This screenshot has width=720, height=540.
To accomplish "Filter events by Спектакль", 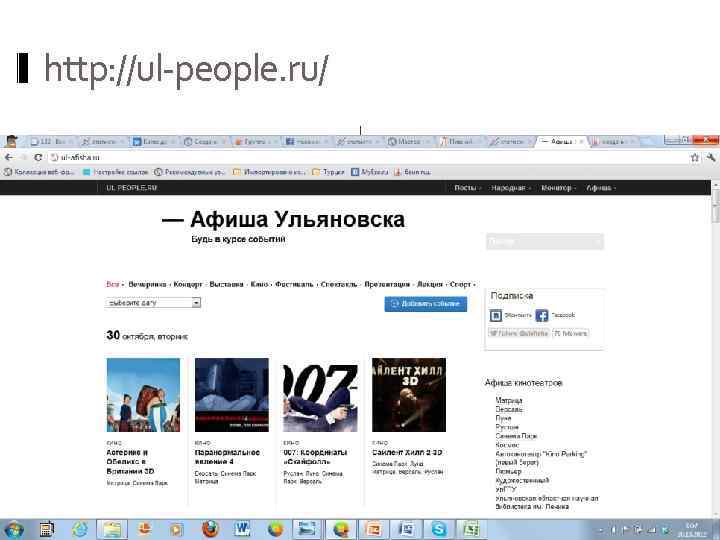I will coord(339,284).
